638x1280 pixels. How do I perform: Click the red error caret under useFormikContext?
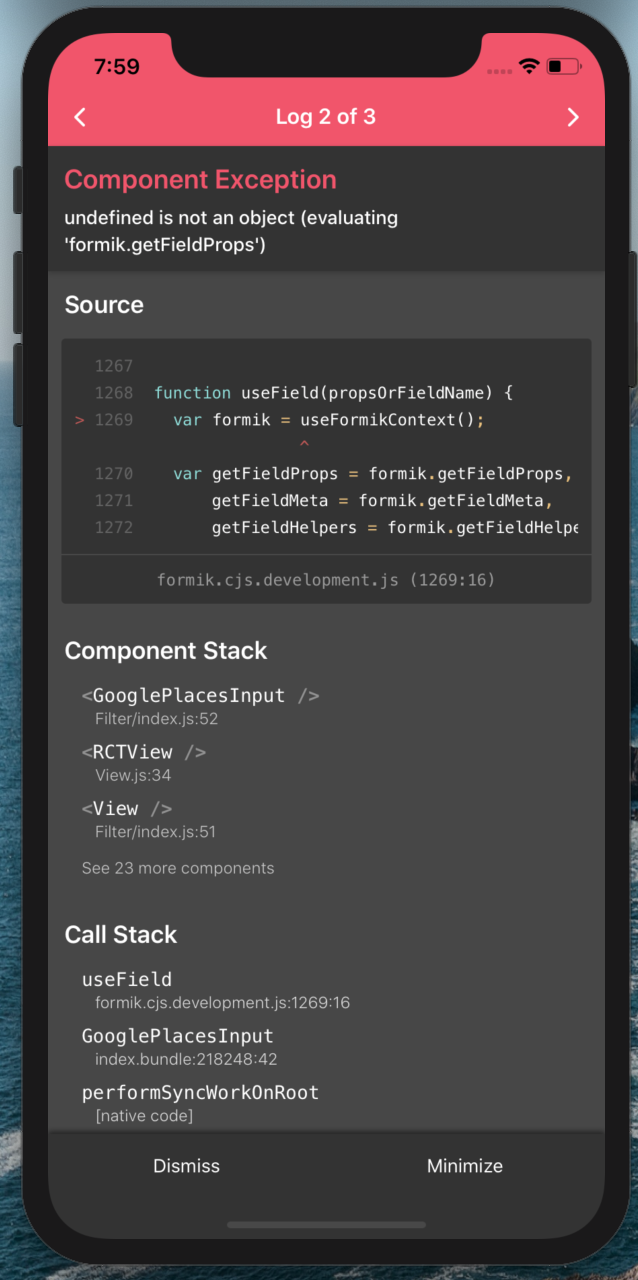tap(304, 443)
